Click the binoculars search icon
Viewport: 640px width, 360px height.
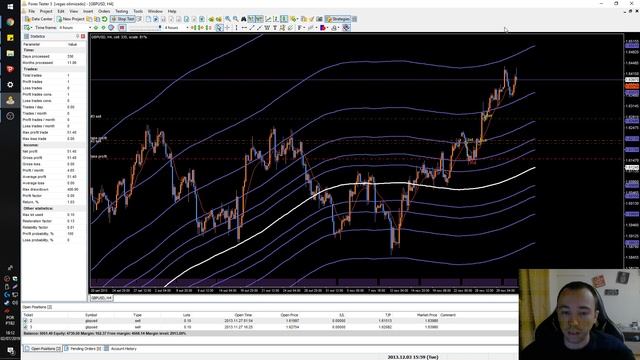244,19
